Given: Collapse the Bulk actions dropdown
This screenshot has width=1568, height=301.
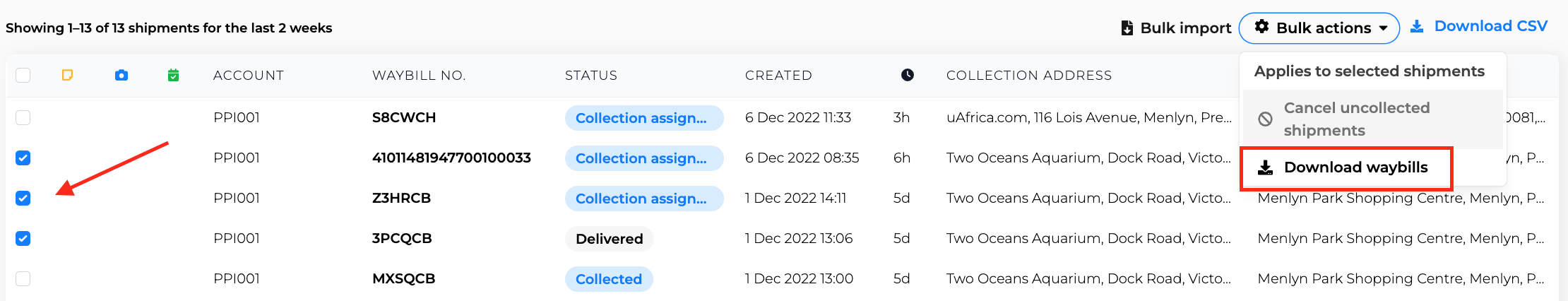Looking at the screenshot, I should 1319,28.
